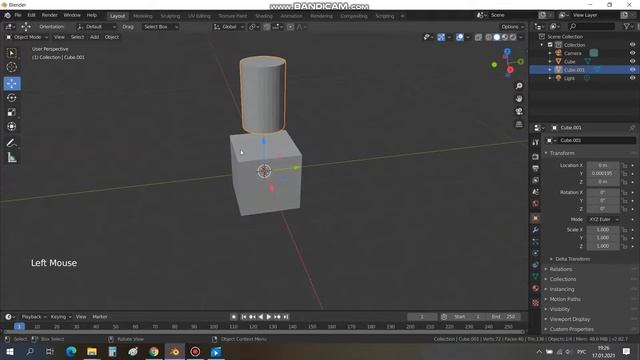
Task: Toggle viewport overlays button
Action: click(x=460, y=37)
